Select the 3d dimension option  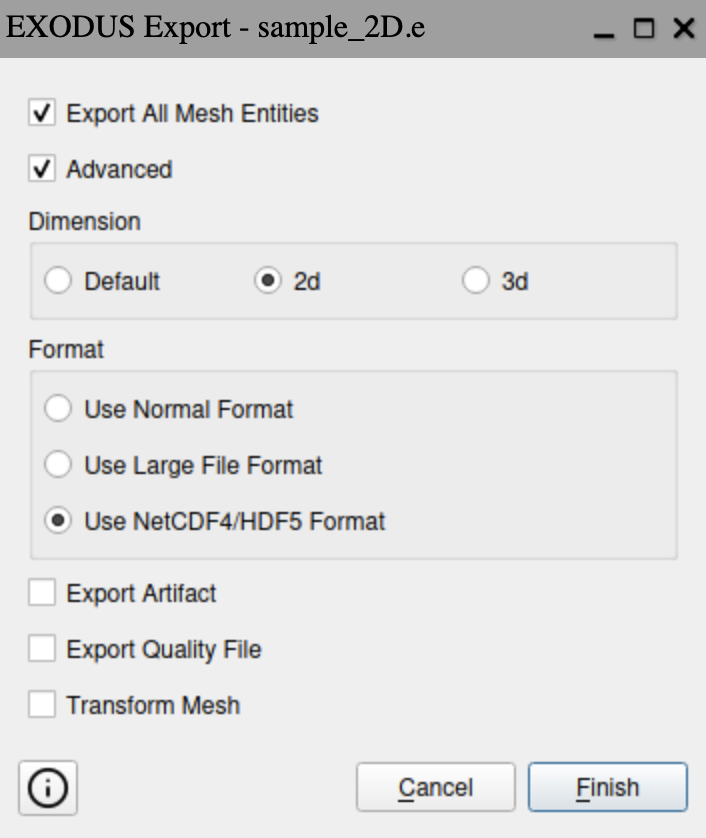click(x=476, y=281)
